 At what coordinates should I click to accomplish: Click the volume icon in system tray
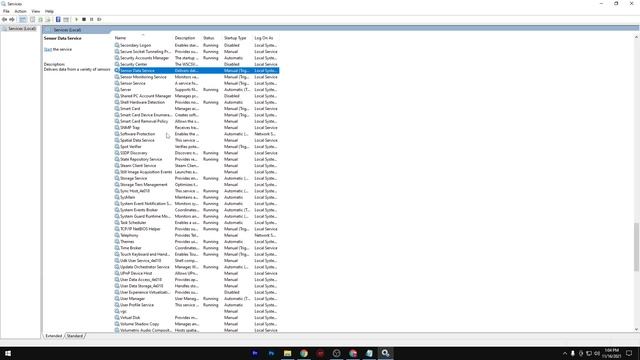597,353
